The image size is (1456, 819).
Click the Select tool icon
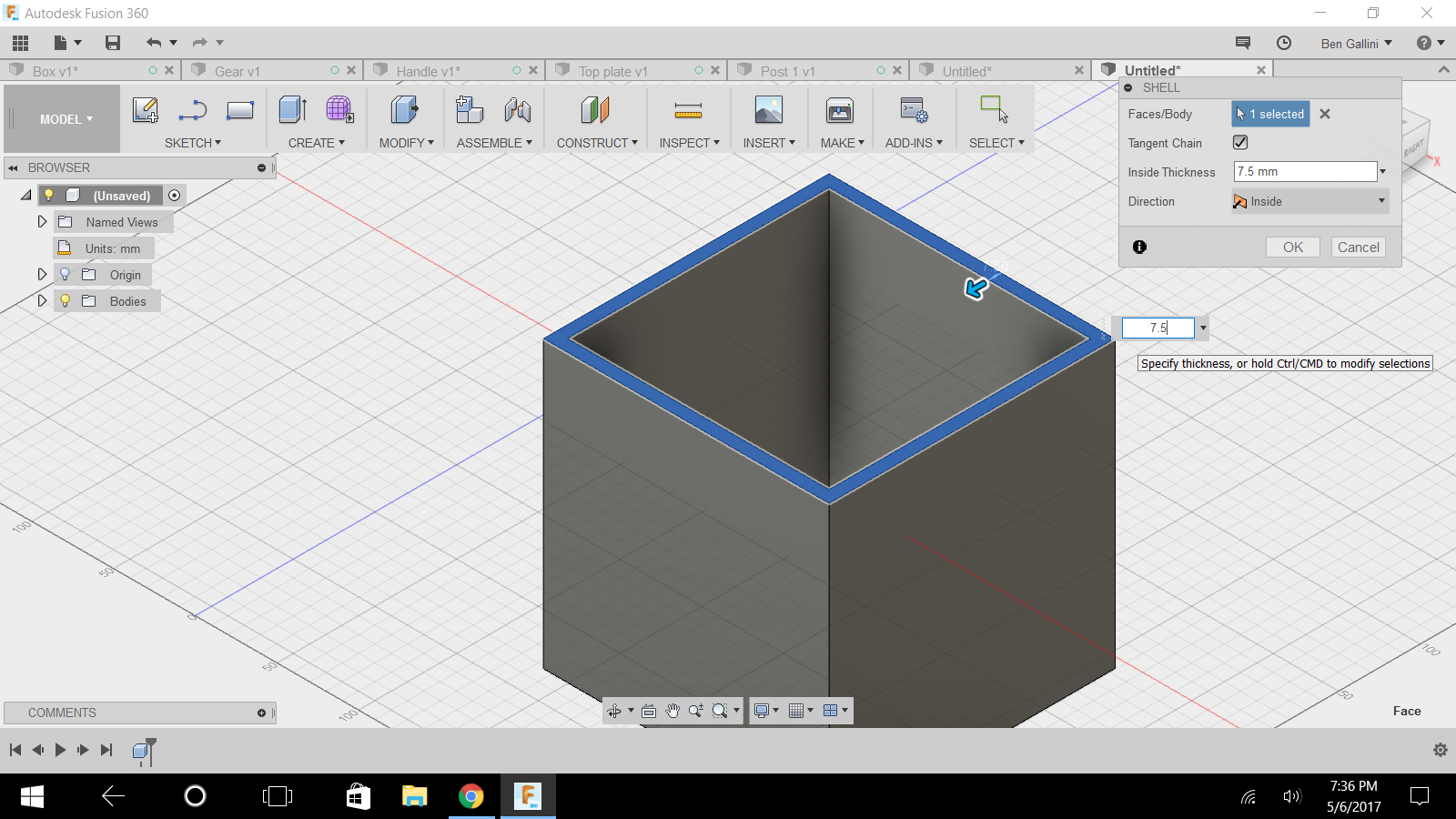click(x=994, y=109)
